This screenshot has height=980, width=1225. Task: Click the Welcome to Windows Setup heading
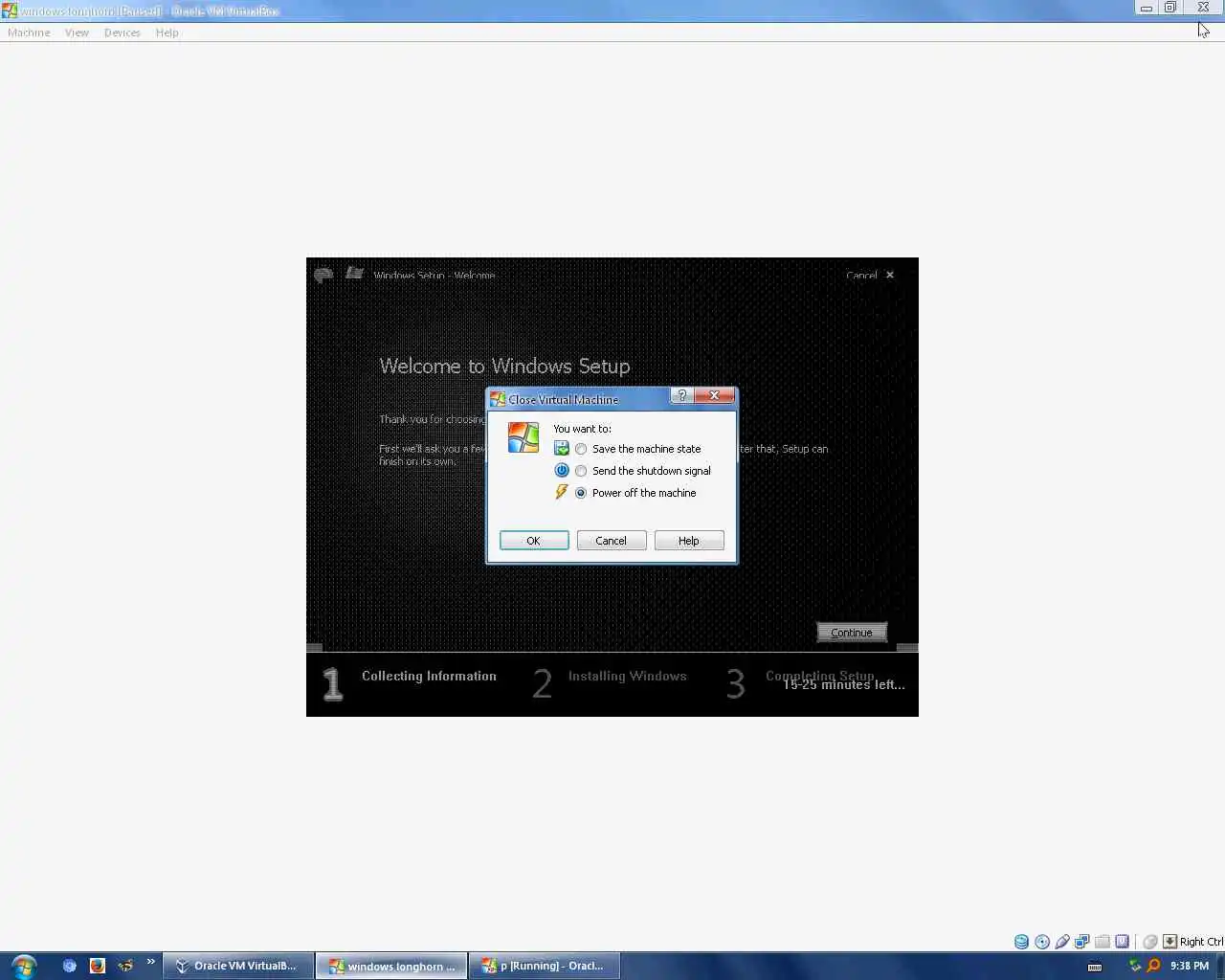click(504, 367)
